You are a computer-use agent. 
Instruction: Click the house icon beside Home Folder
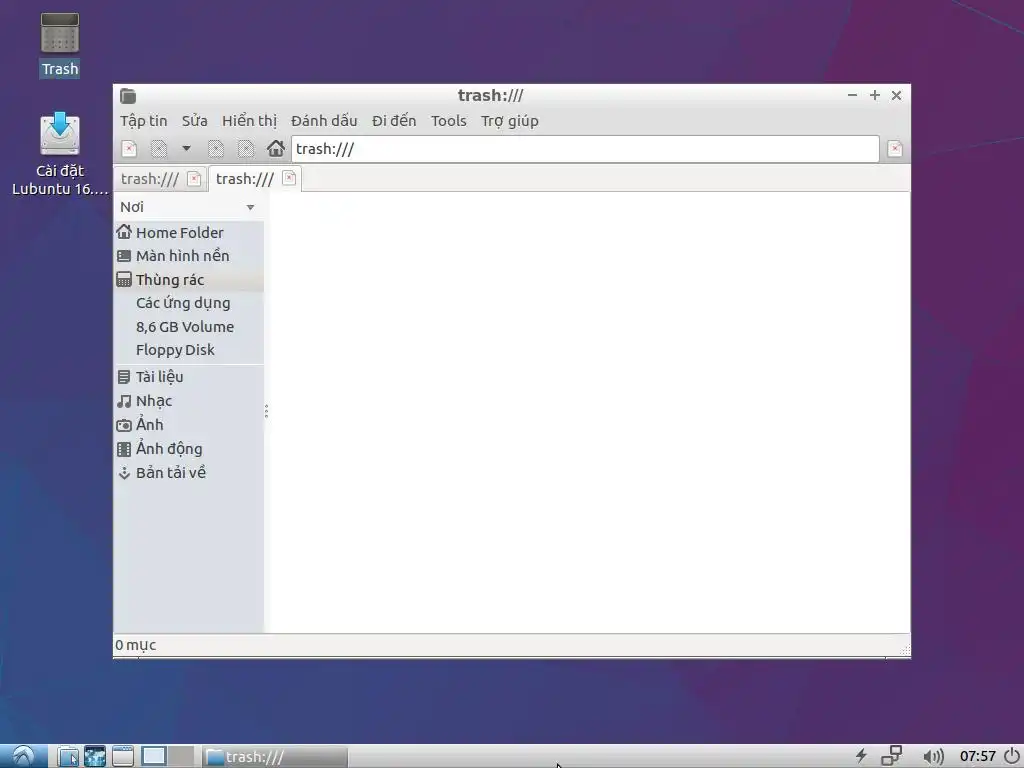[124, 232]
